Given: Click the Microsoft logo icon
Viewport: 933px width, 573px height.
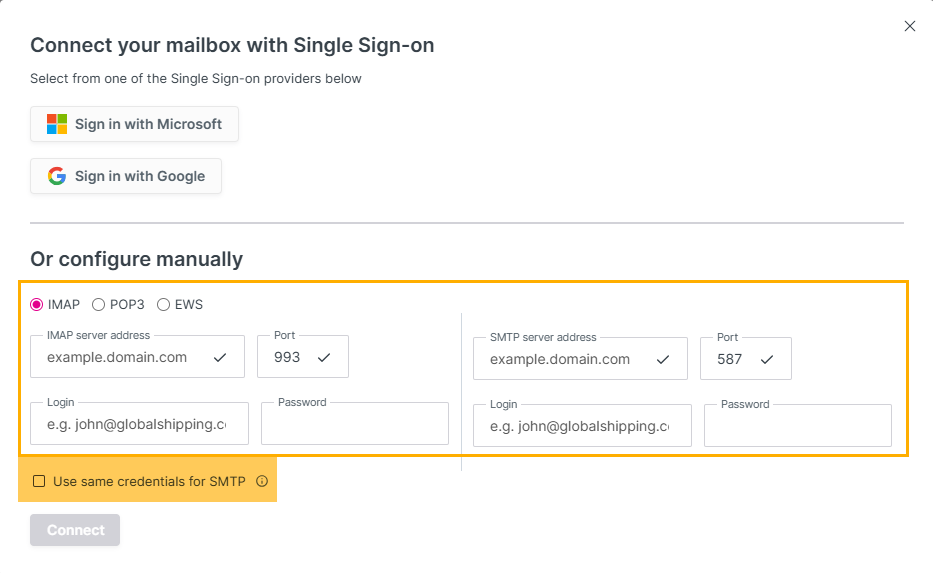Looking at the screenshot, I should [57, 124].
